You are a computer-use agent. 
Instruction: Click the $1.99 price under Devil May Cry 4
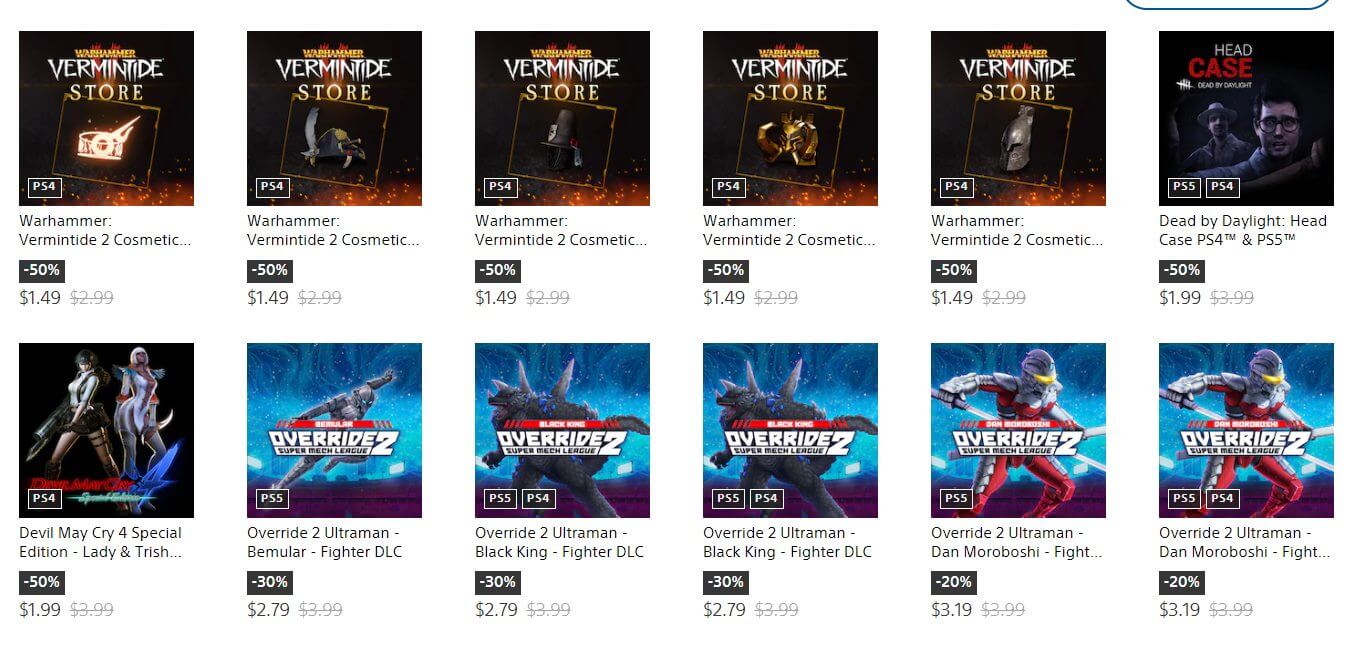(40, 609)
